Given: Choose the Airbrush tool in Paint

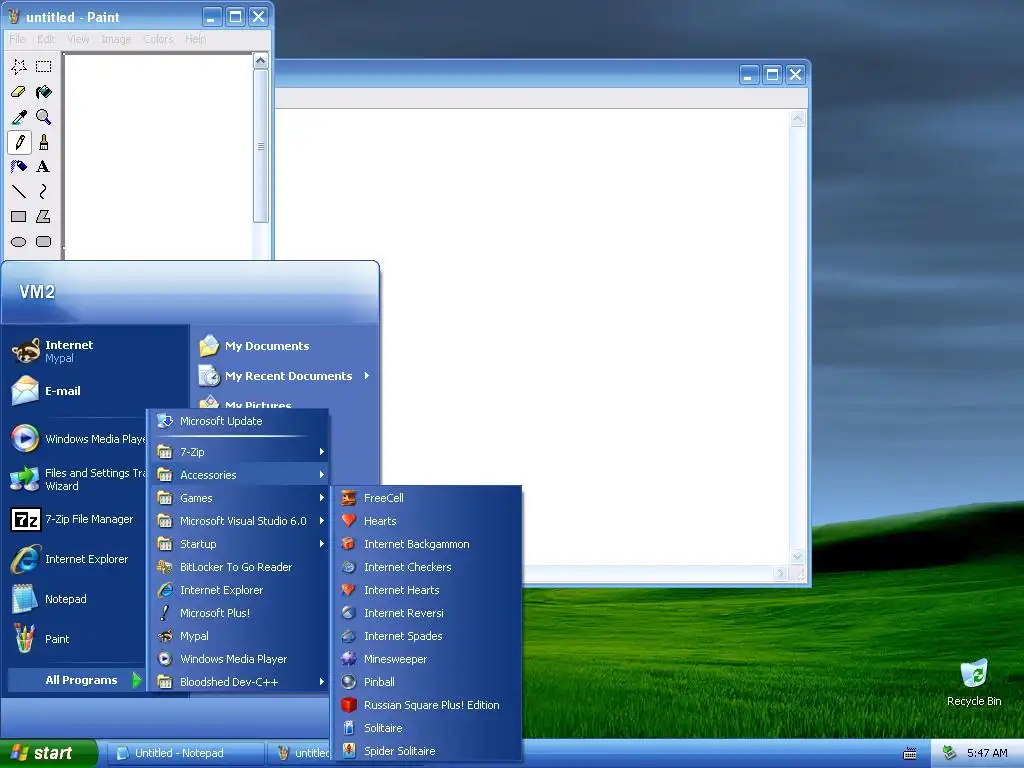Looking at the screenshot, I should click(19, 167).
